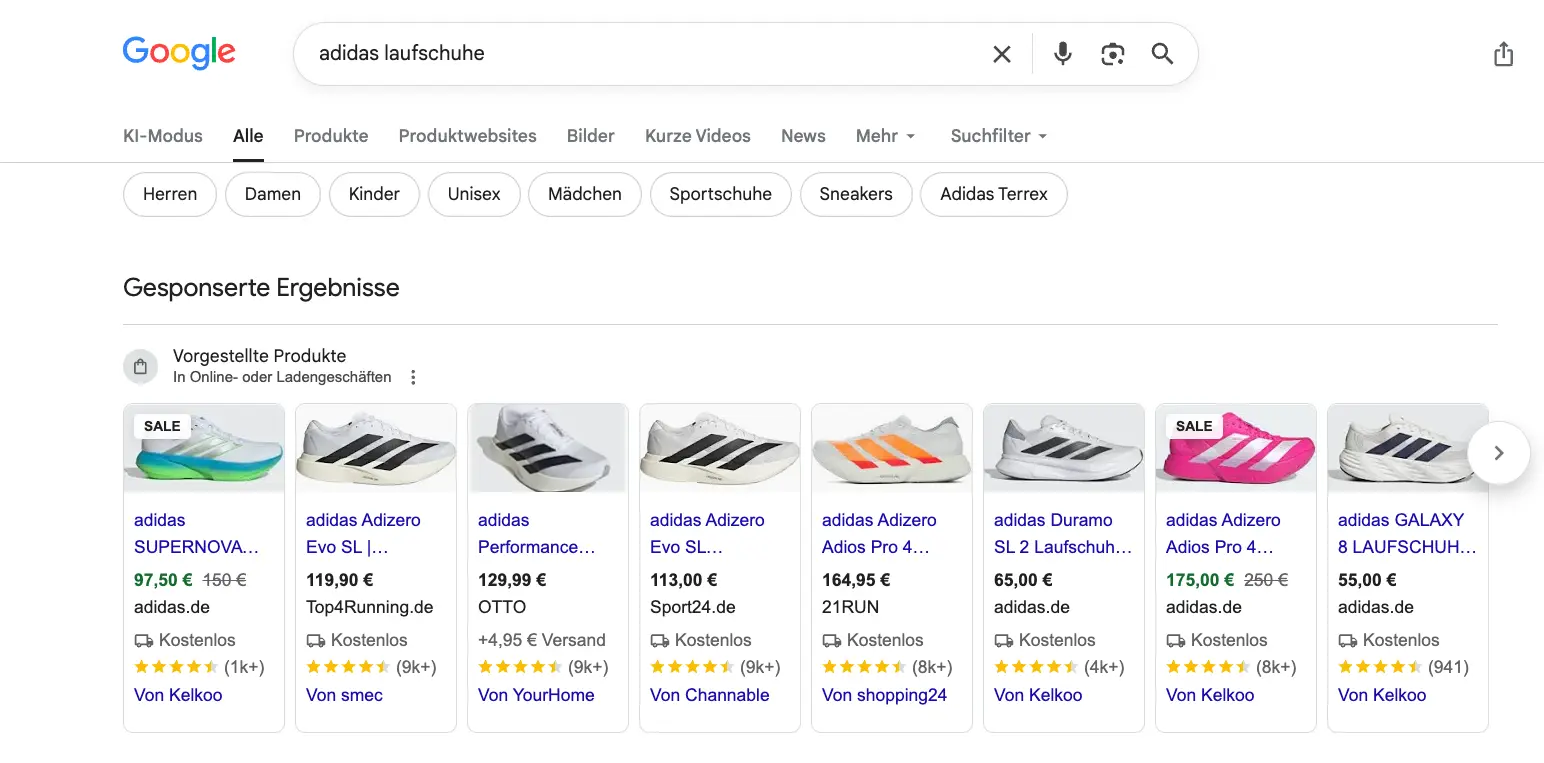This screenshot has height=763, width=1544.
Task: Open 'adidas Duramo SL 2 Laufschuh...' link
Action: pyautogui.click(x=1063, y=533)
